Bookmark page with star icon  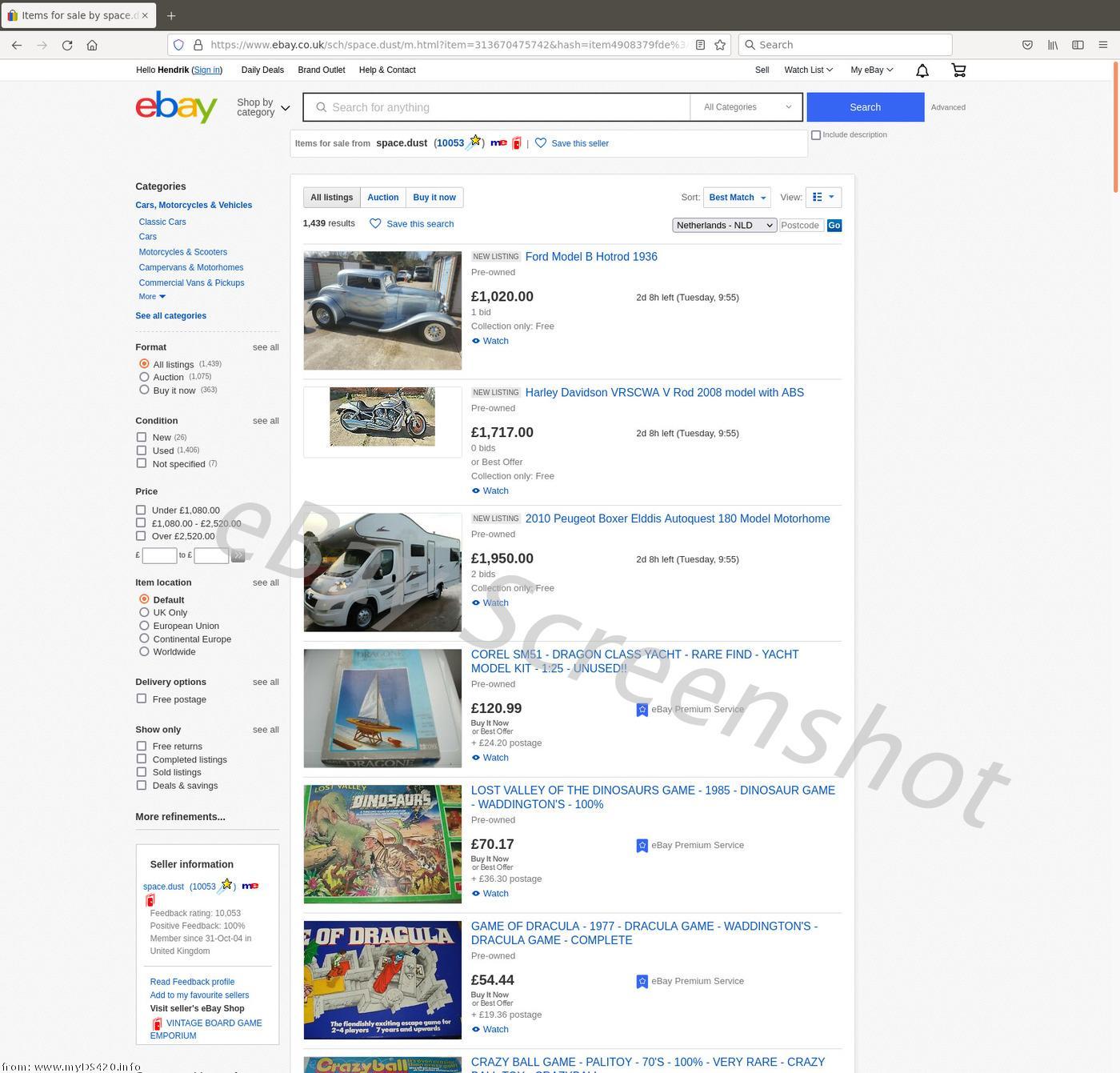coord(720,45)
